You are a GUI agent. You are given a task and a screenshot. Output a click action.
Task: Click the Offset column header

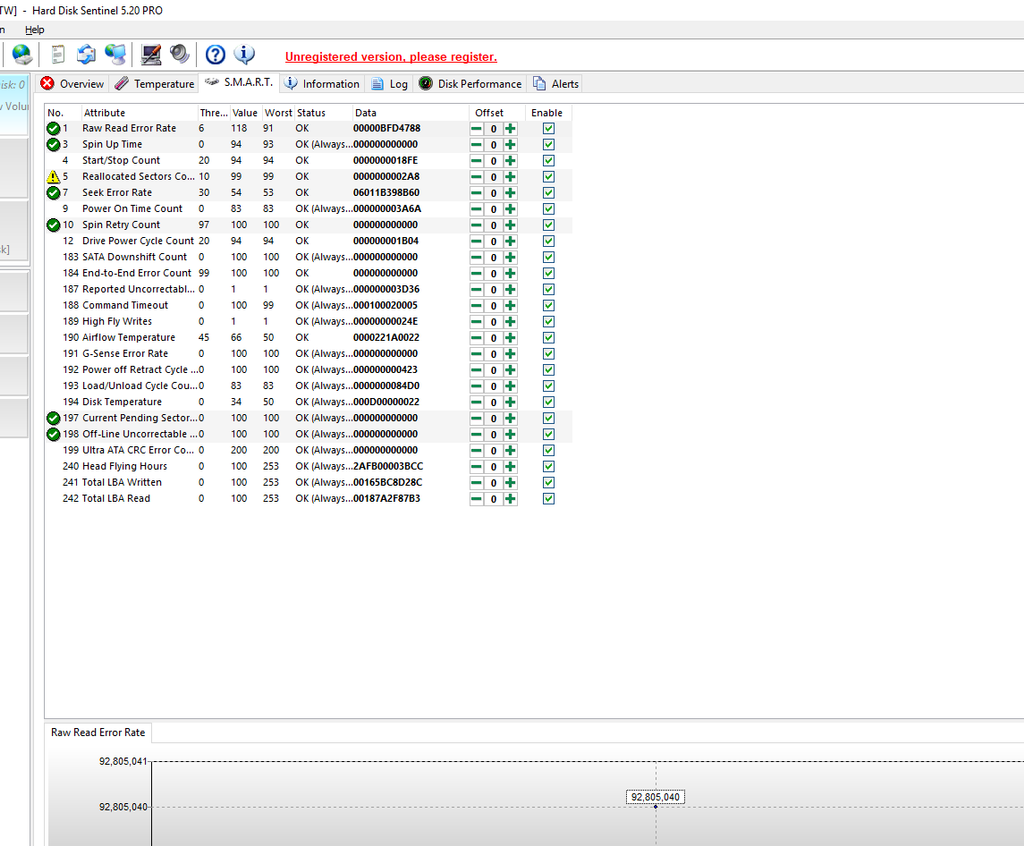497,112
